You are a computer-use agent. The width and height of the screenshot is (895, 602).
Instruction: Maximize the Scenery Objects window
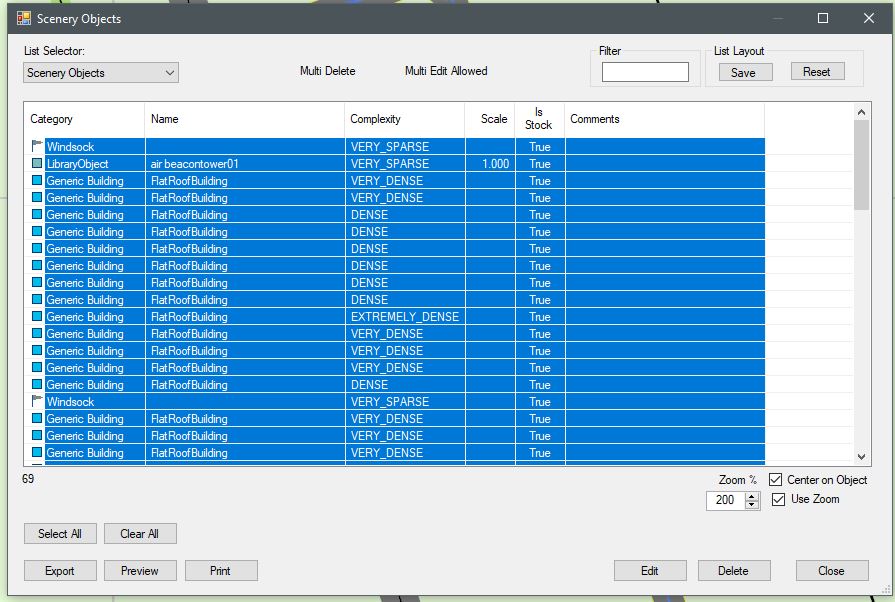point(823,18)
